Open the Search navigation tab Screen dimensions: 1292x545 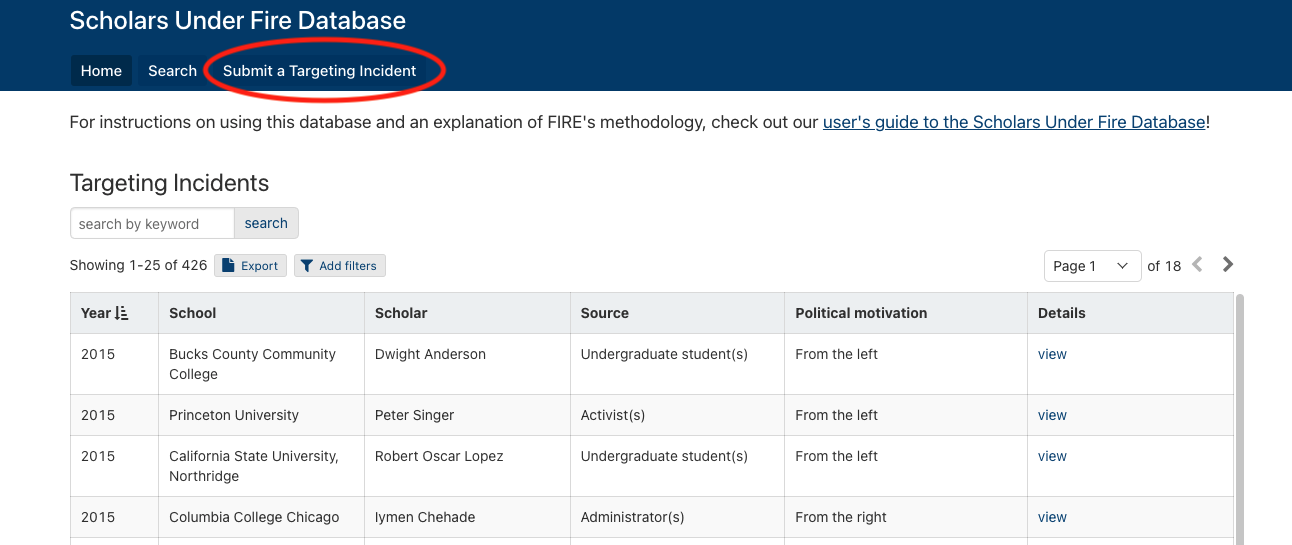172,71
